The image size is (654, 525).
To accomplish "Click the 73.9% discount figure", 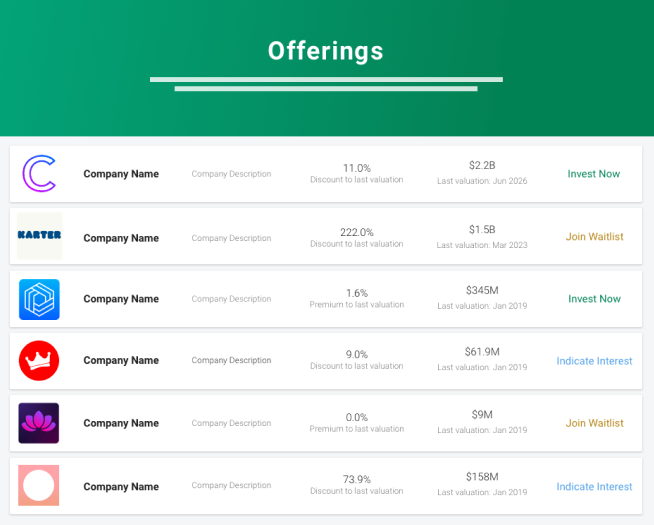I will click(357, 479).
